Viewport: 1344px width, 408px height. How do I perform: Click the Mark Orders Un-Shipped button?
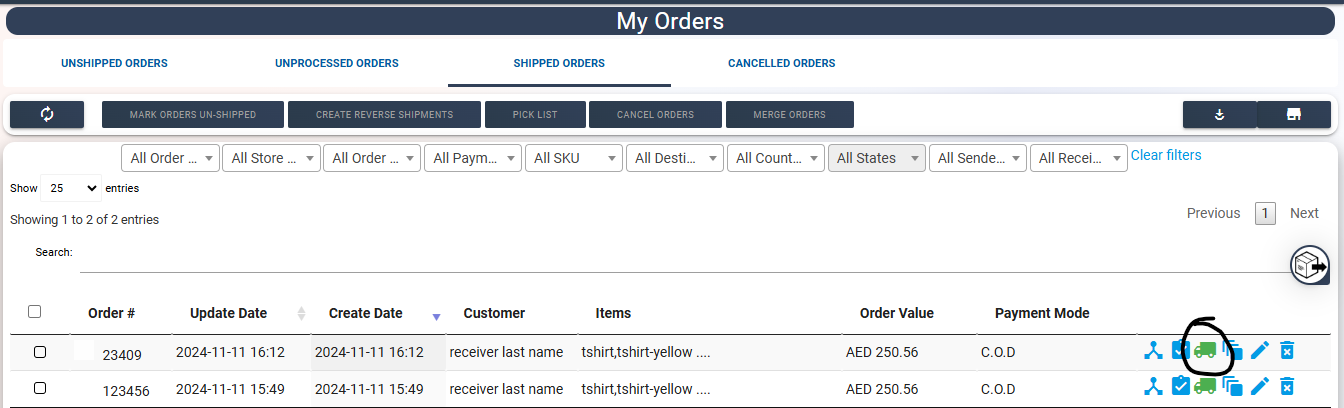[193, 114]
